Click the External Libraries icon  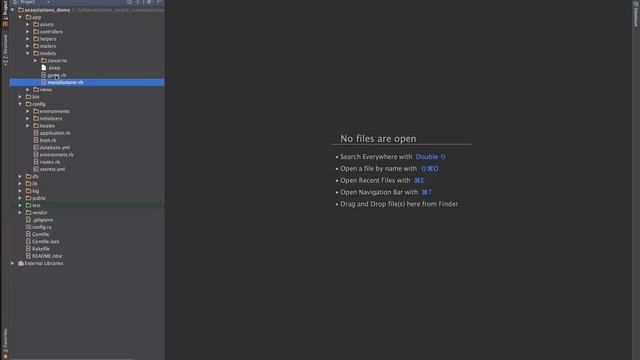point(21,263)
